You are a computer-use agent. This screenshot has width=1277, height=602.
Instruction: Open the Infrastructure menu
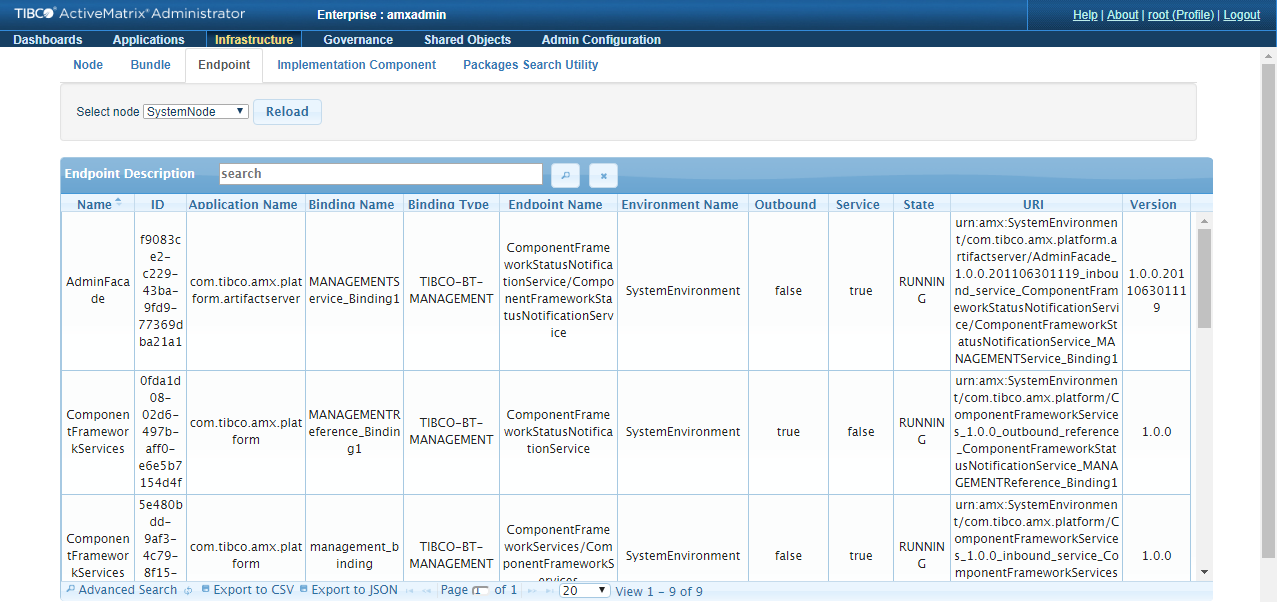click(x=254, y=40)
